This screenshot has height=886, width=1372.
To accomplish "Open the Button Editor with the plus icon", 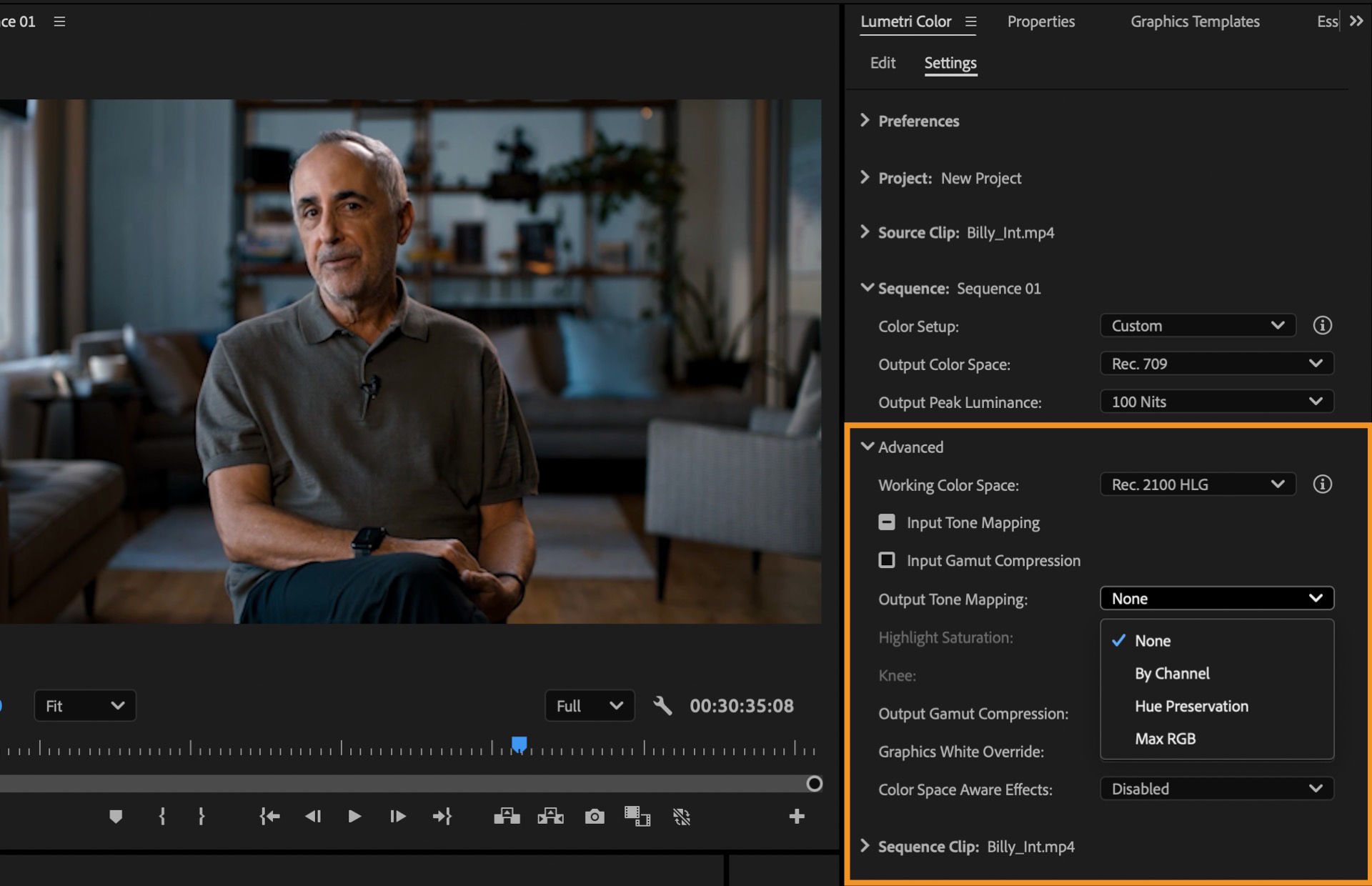I will pos(796,816).
